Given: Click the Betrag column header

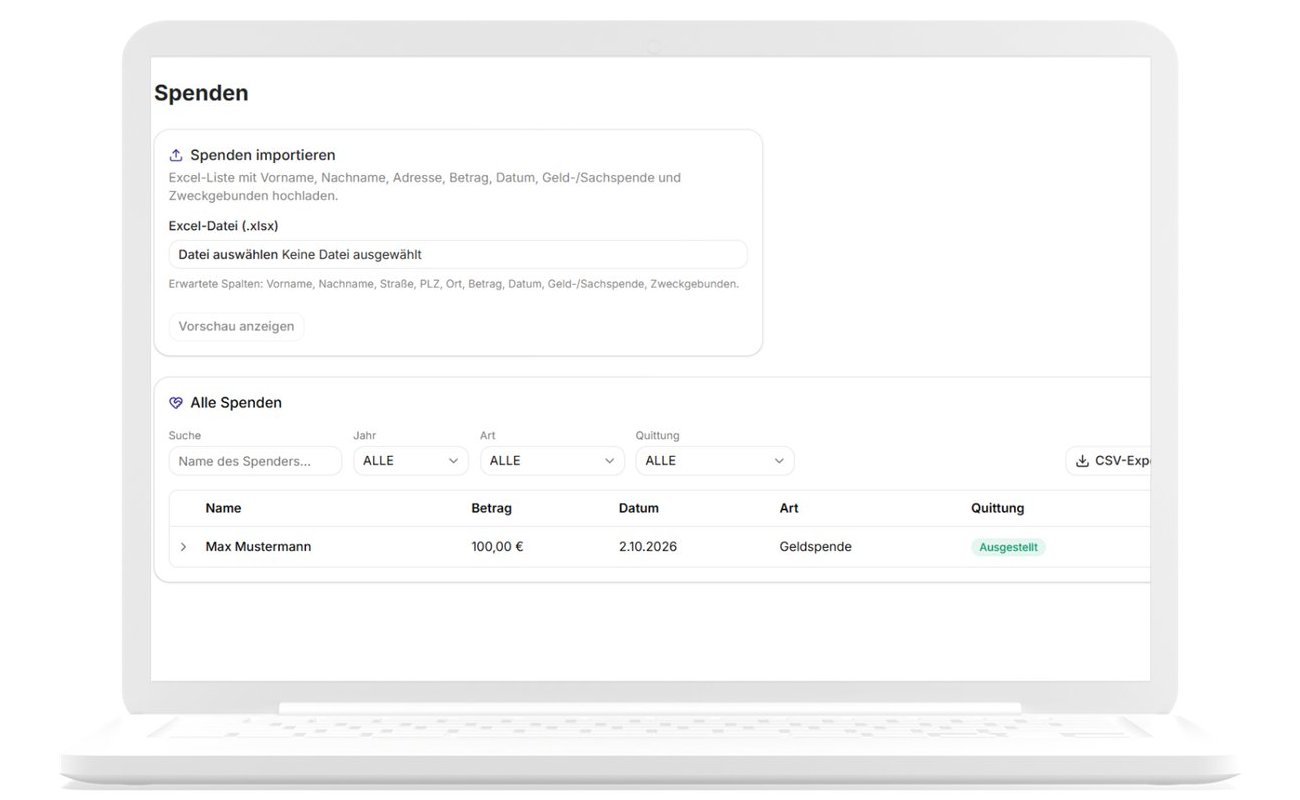Looking at the screenshot, I should coord(491,508).
